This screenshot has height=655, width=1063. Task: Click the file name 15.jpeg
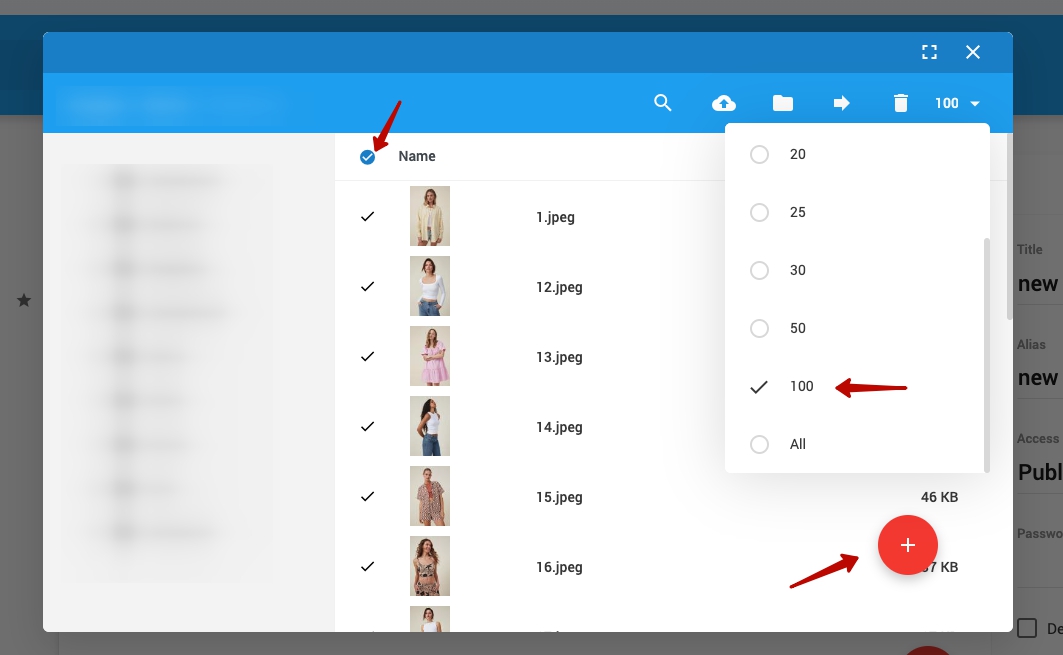559,497
